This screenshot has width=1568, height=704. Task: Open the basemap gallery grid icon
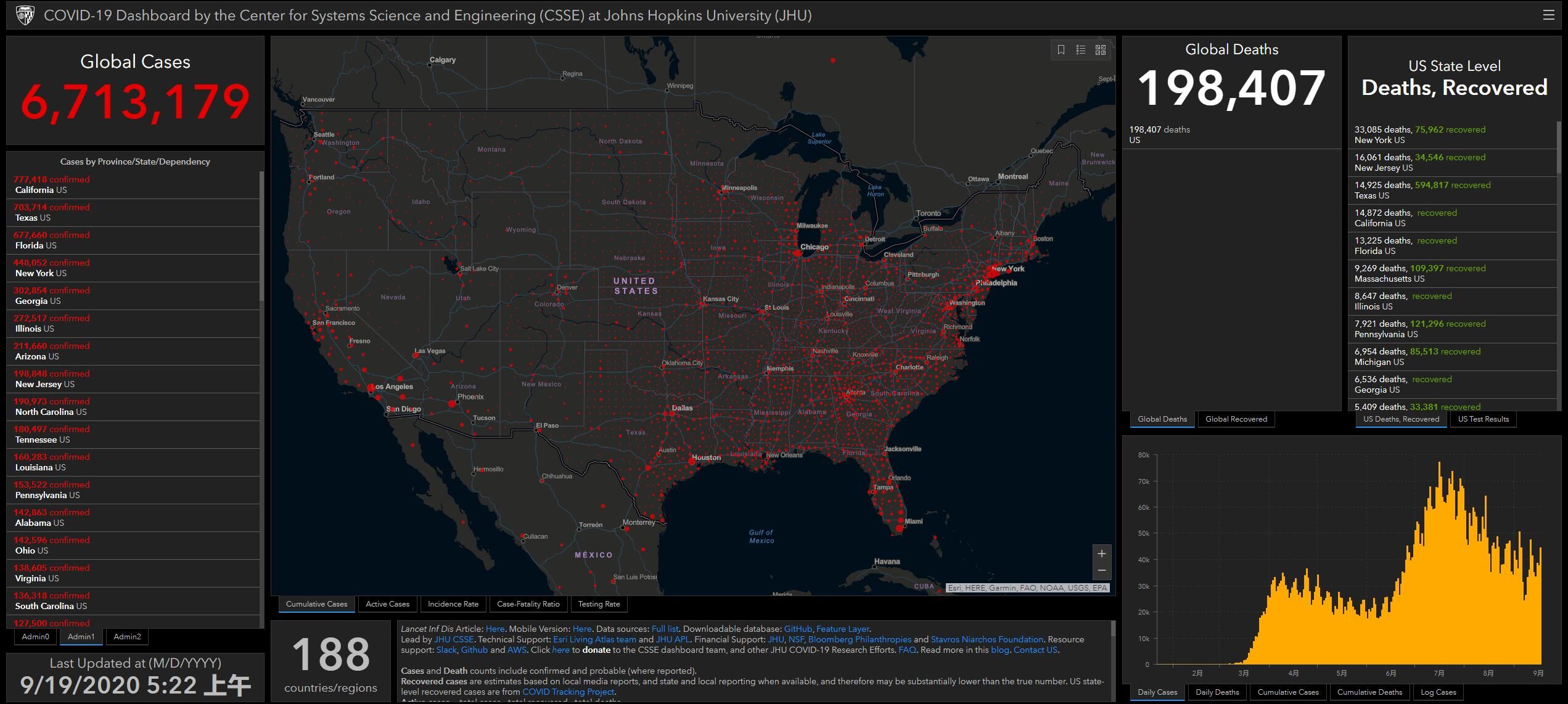click(x=1101, y=50)
